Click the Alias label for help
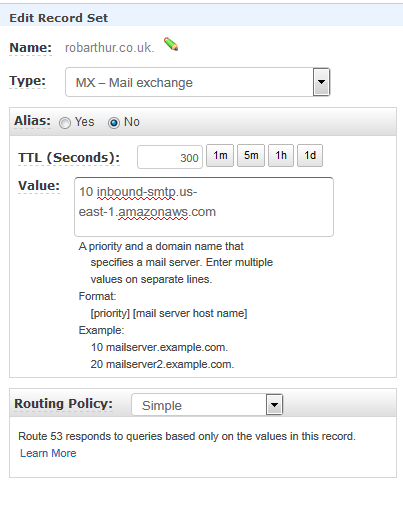The height and width of the screenshot is (509, 403). pos(32,121)
